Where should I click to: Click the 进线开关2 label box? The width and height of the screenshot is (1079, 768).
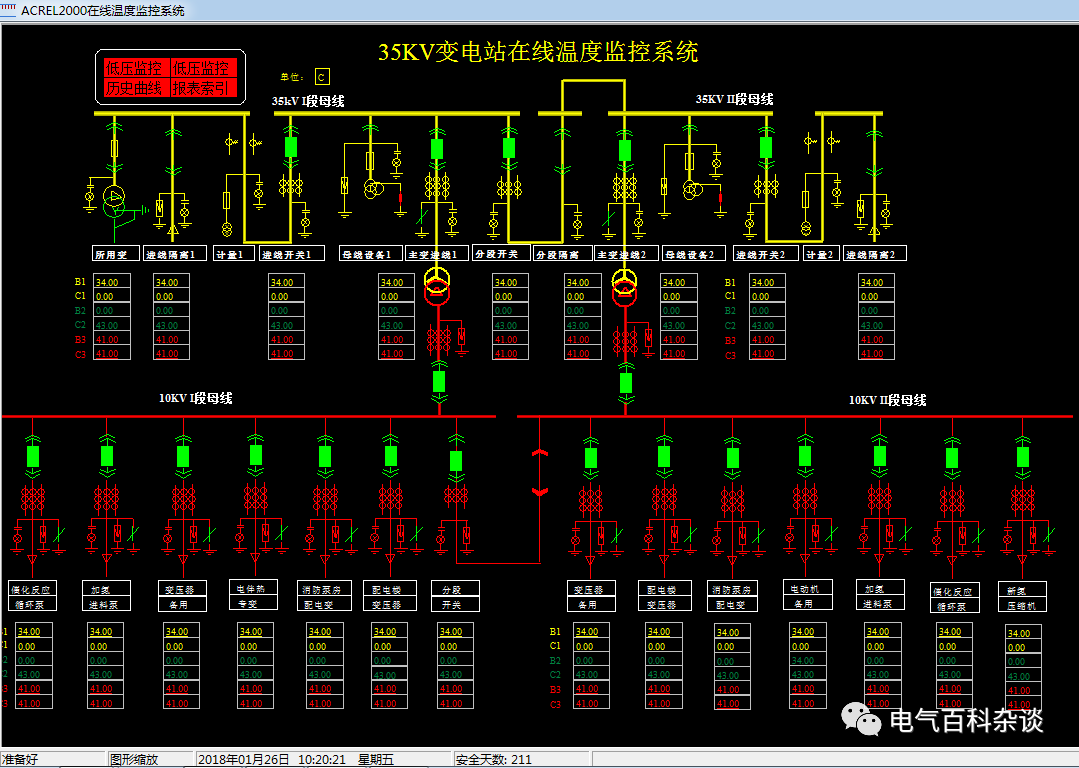765,253
